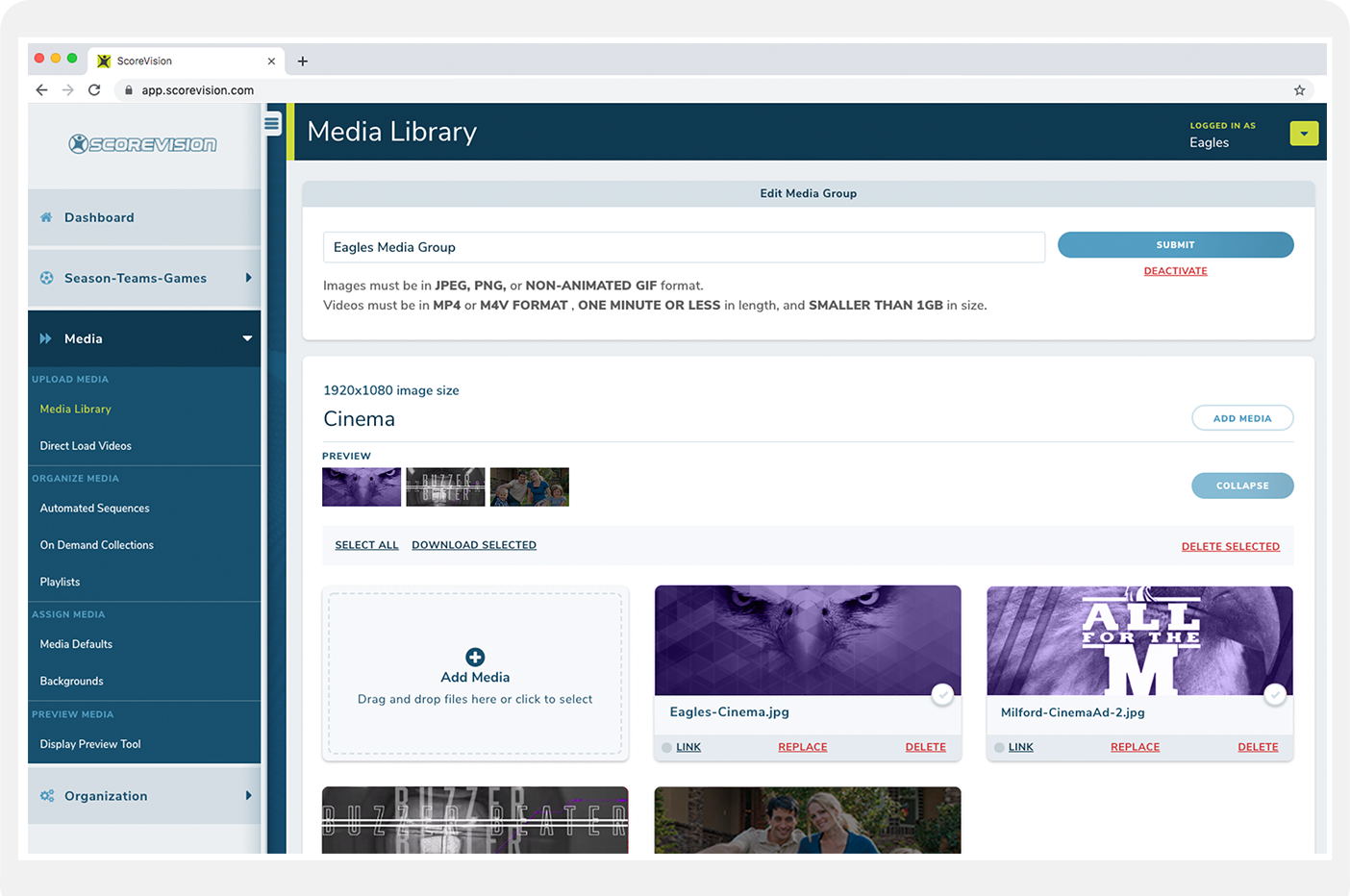Open a new browser tab
The height and width of the screenshot is (896, 1350).
(303, 62)
